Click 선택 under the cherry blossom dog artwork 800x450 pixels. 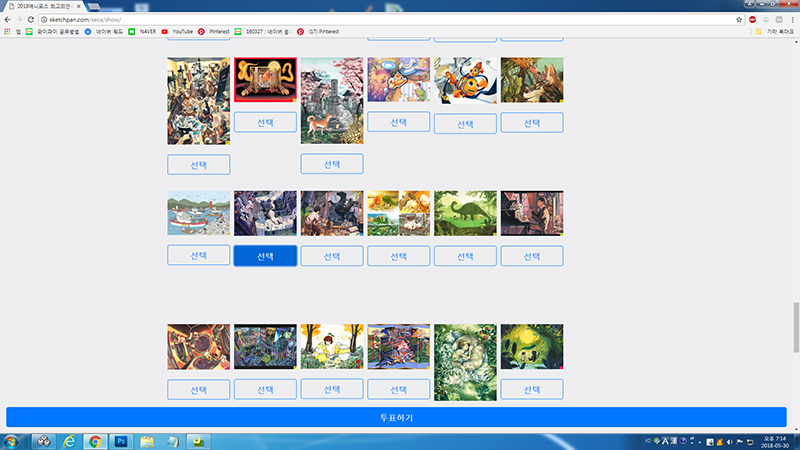[x=332, y=164]
